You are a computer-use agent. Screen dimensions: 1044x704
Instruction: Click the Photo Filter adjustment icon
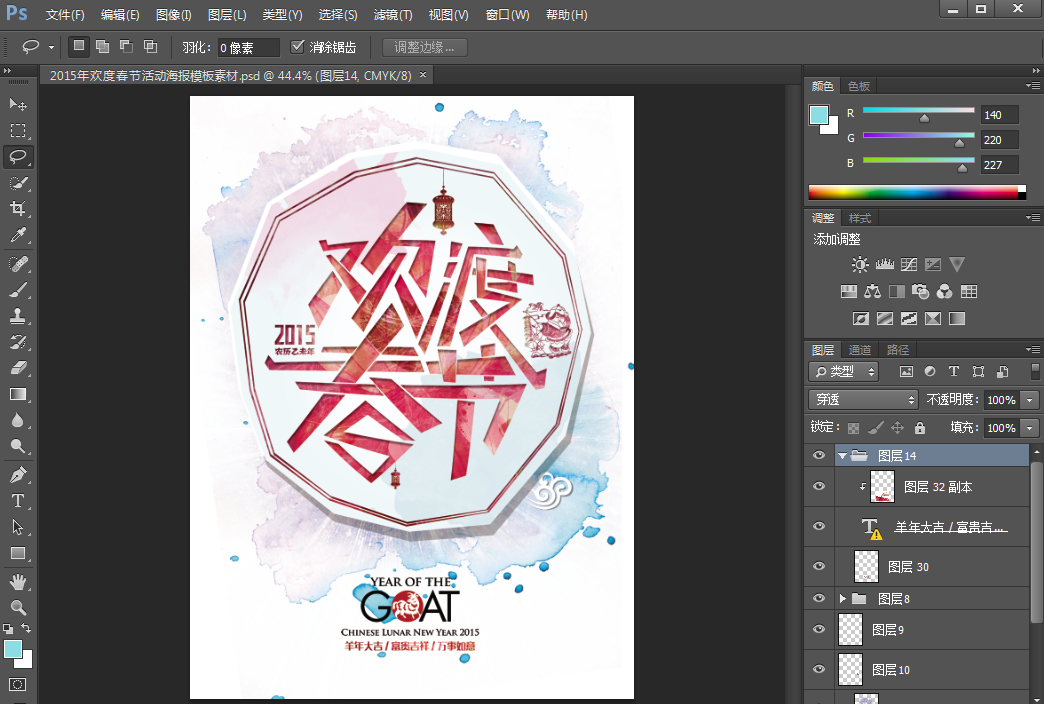tap(920, 292)
